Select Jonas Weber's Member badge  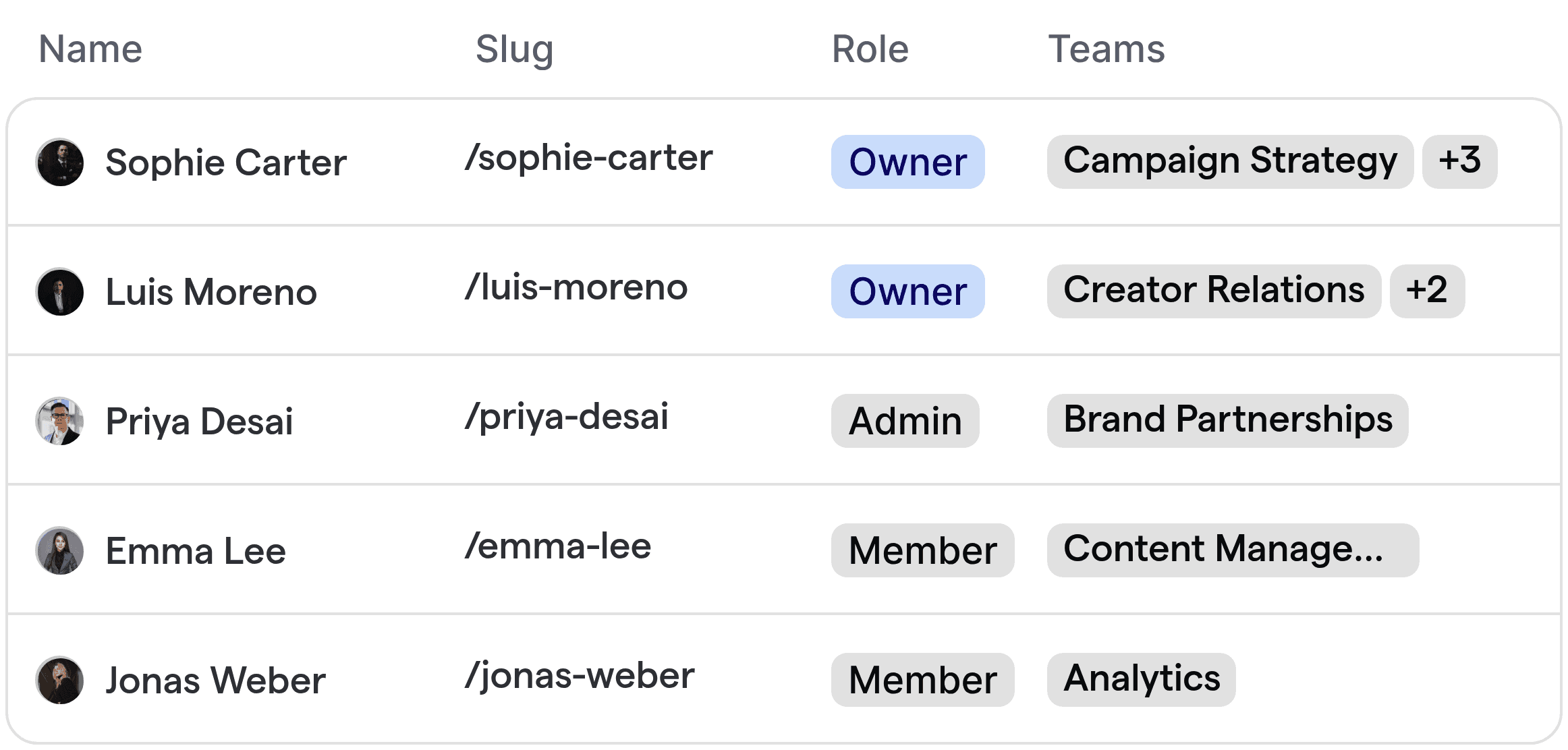click(x=922, y=679)
